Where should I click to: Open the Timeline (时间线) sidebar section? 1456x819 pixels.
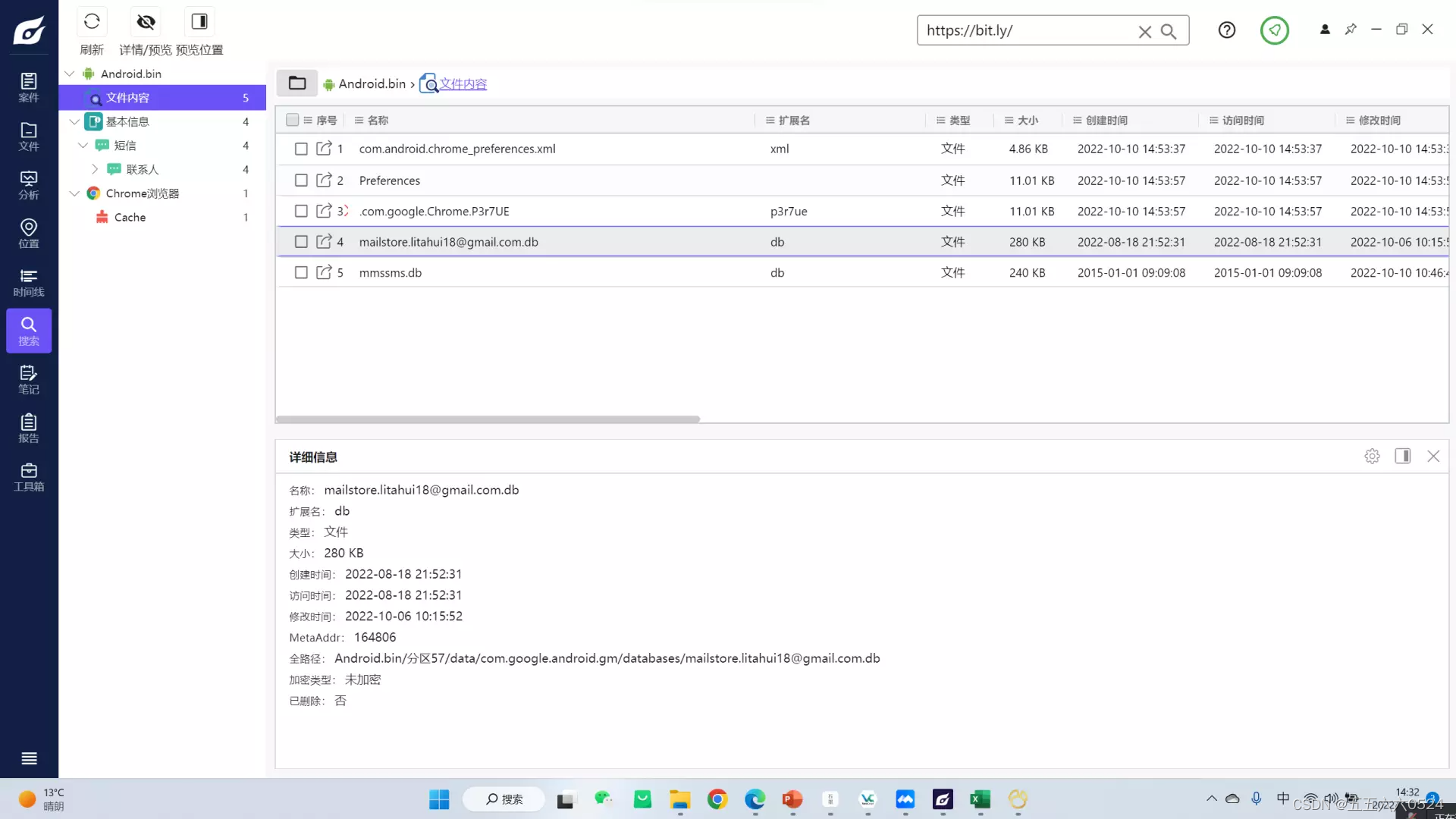pos(29,282)
